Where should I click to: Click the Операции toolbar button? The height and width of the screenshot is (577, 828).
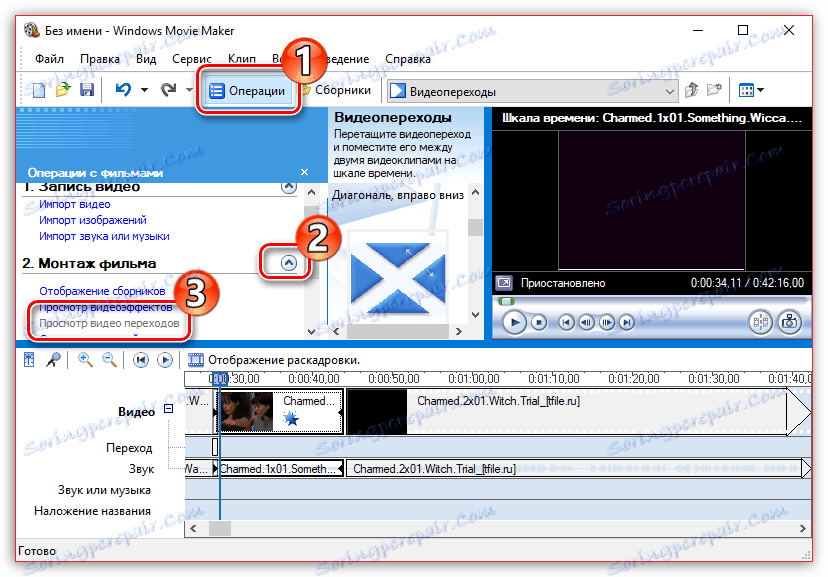coord(248,90)
